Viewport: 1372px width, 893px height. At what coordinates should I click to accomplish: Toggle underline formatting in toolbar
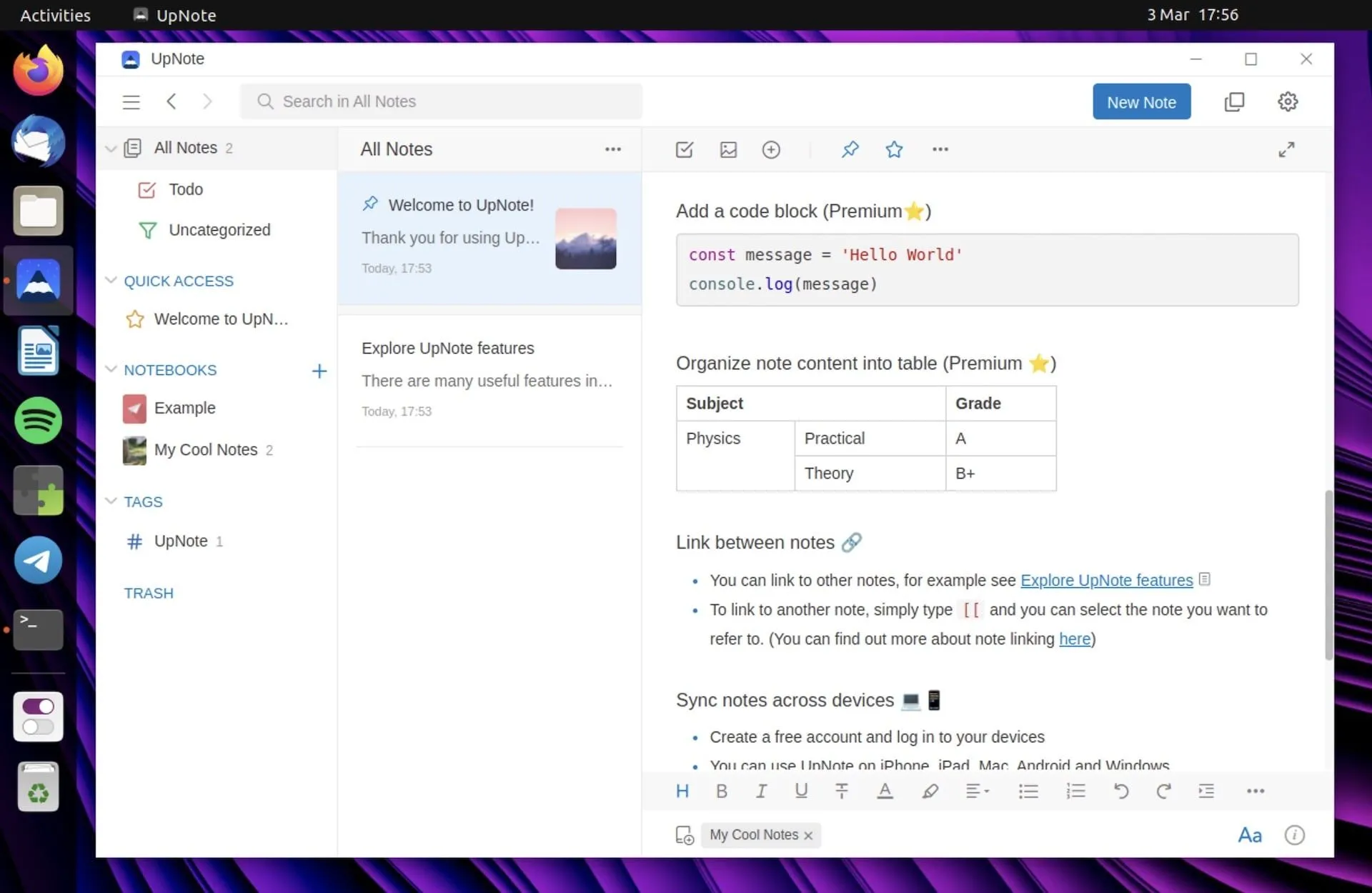pos(800,790)
